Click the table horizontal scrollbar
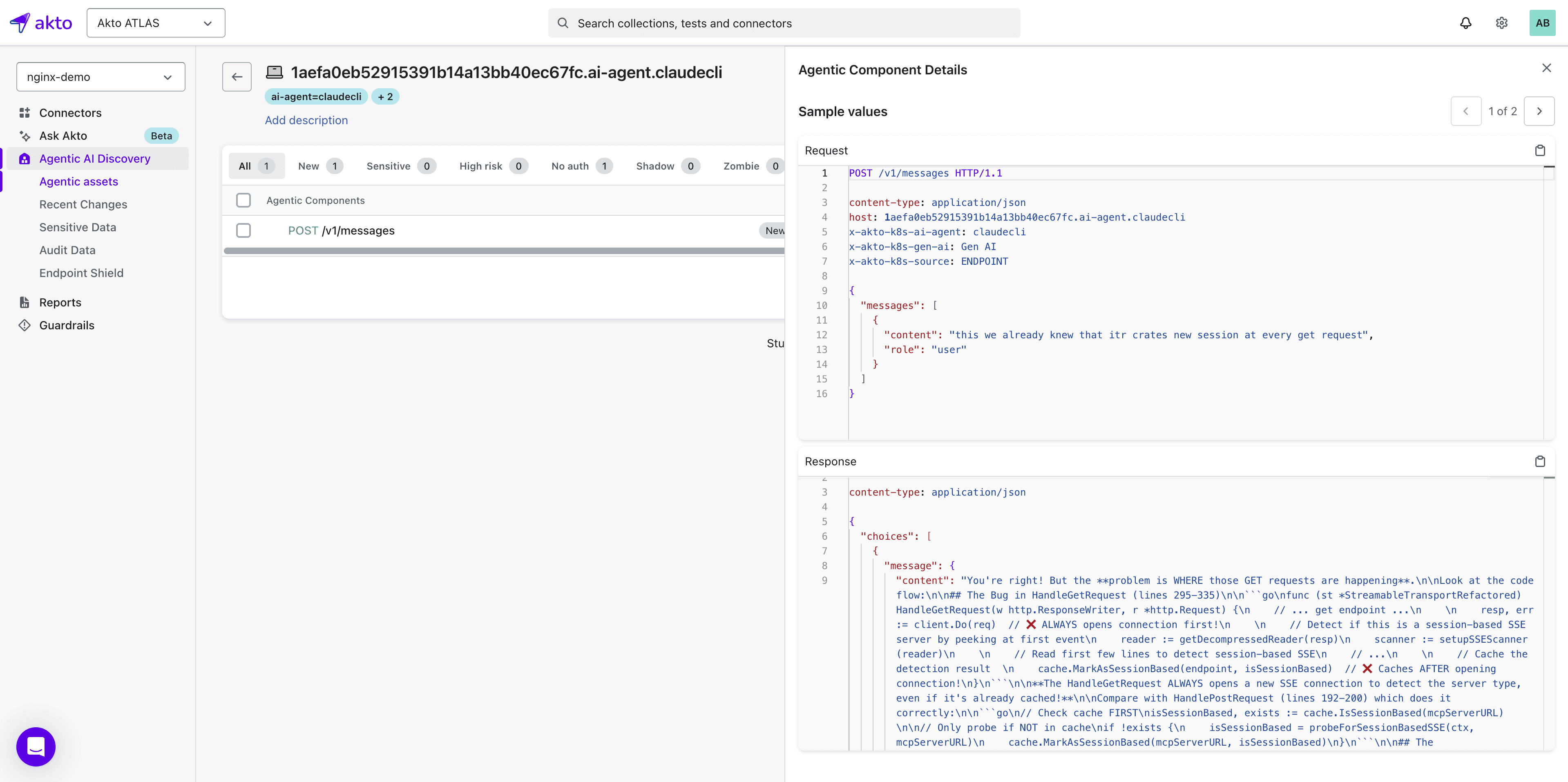Screen dimensions: 1568x782 pos(503,251)
